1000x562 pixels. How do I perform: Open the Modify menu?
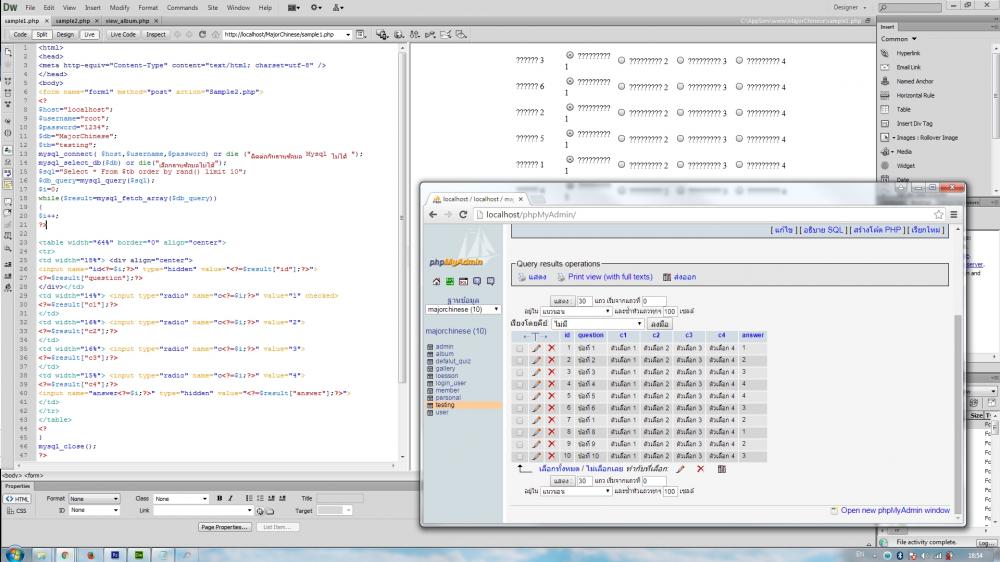[119, 8]
